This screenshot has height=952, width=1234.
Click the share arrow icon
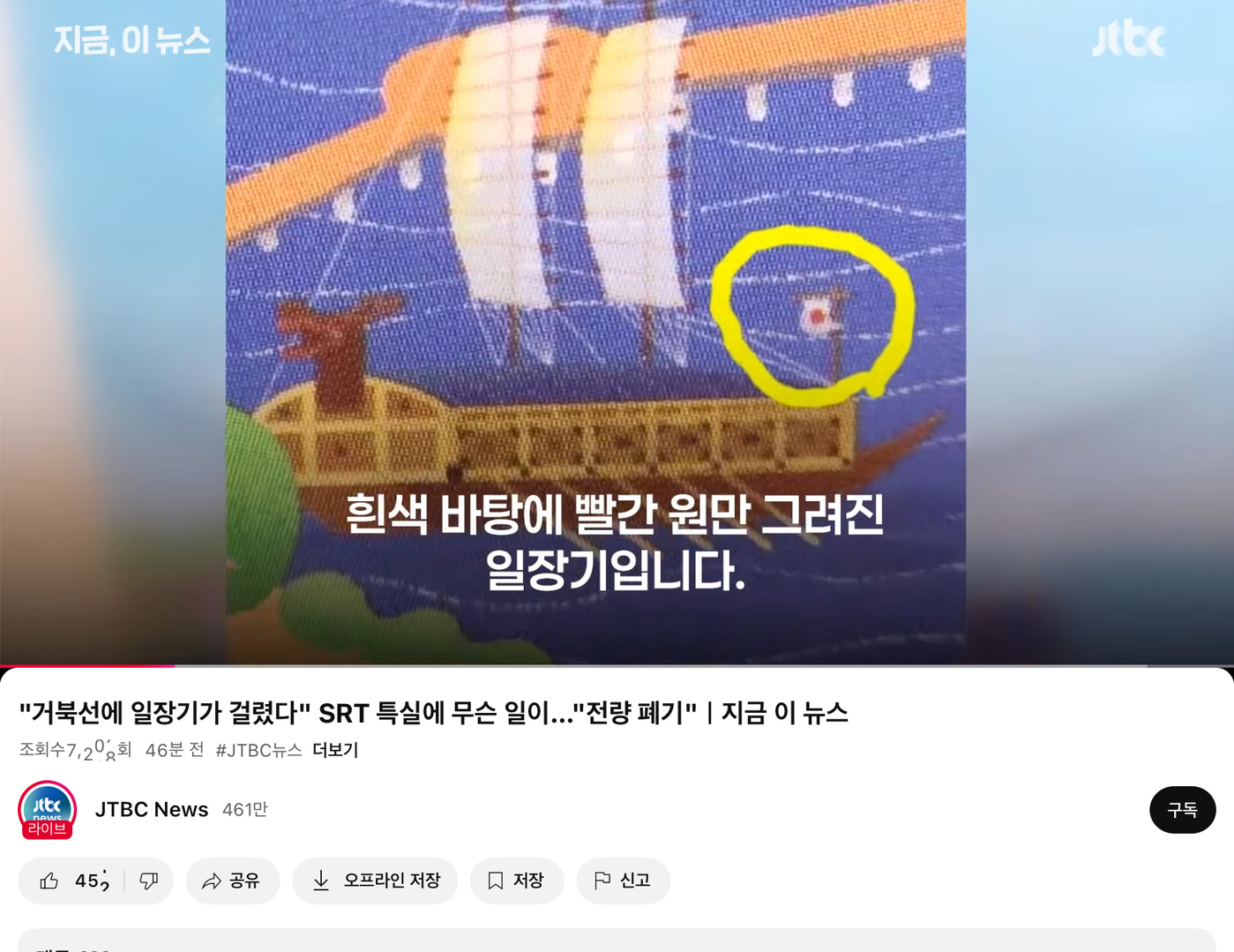(x=211, y=881)
